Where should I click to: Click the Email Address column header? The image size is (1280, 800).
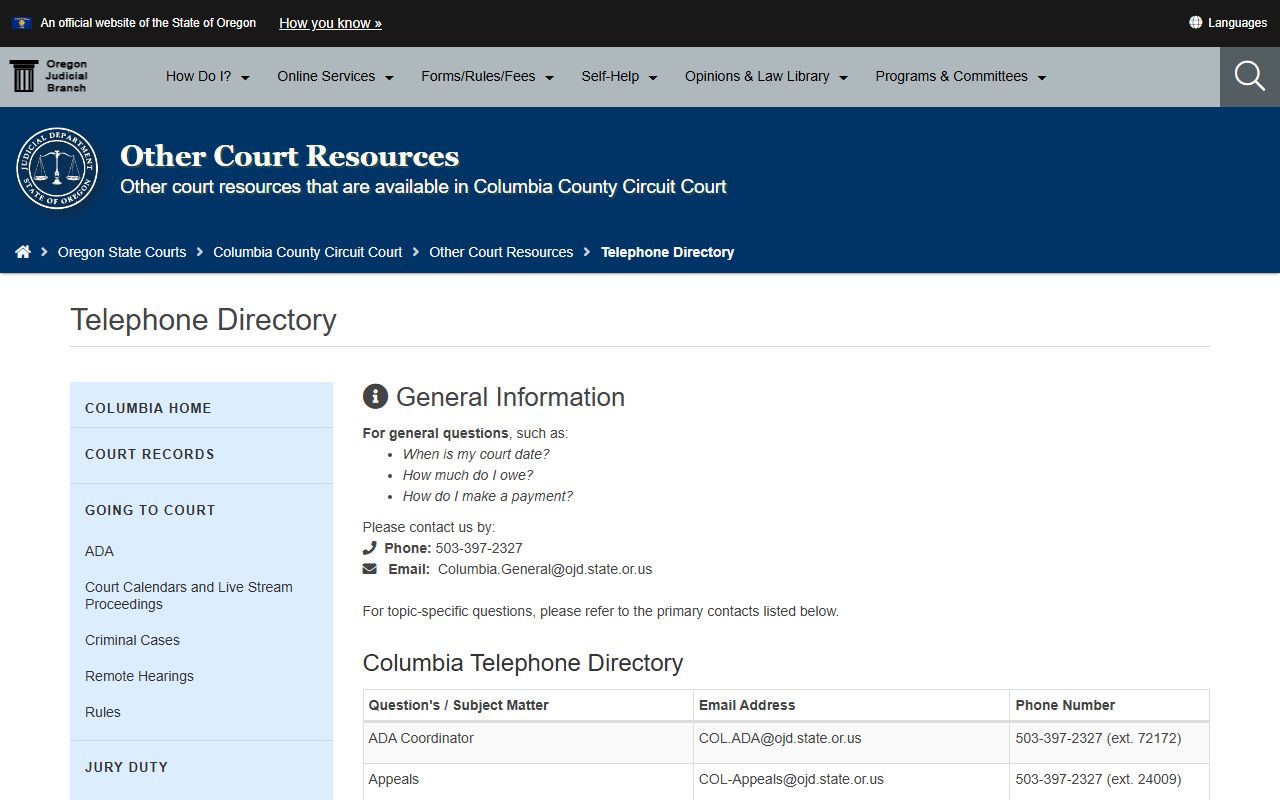click(x=851, y=705)
